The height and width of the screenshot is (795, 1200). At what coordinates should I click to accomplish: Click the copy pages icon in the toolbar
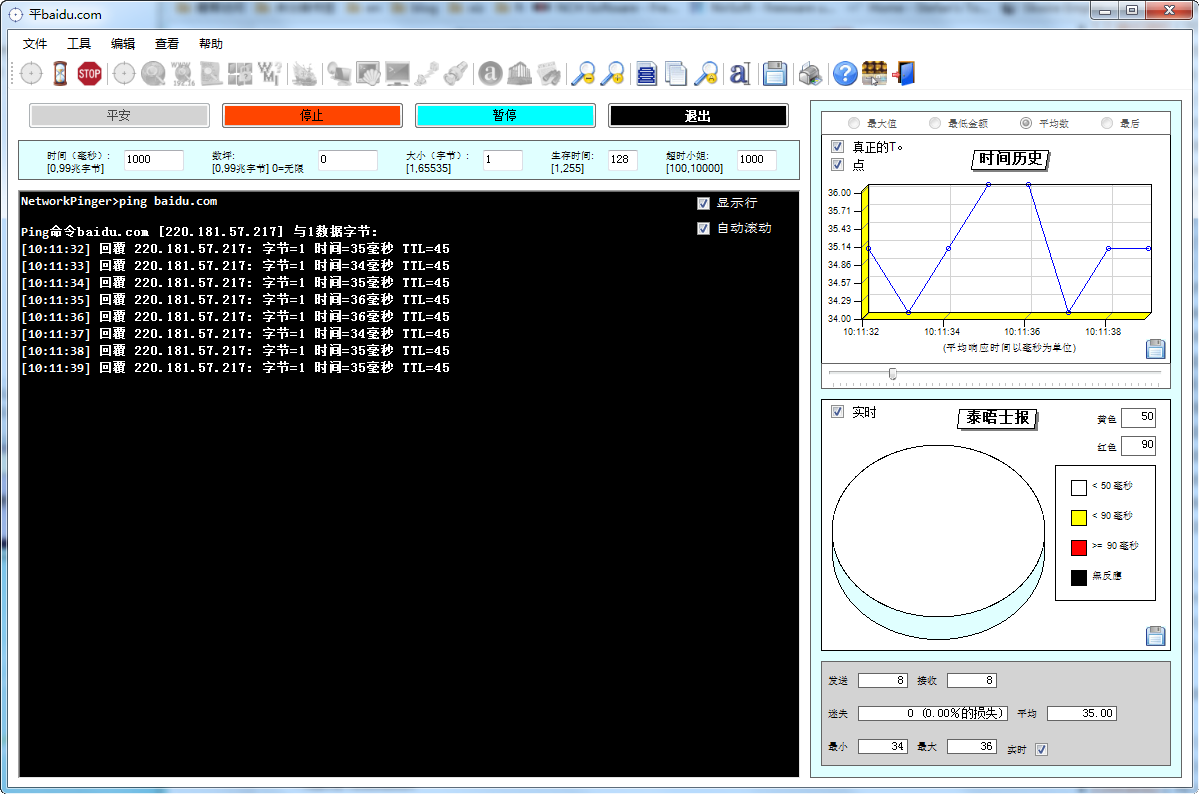pyautogui.click(x=676, y=73)
